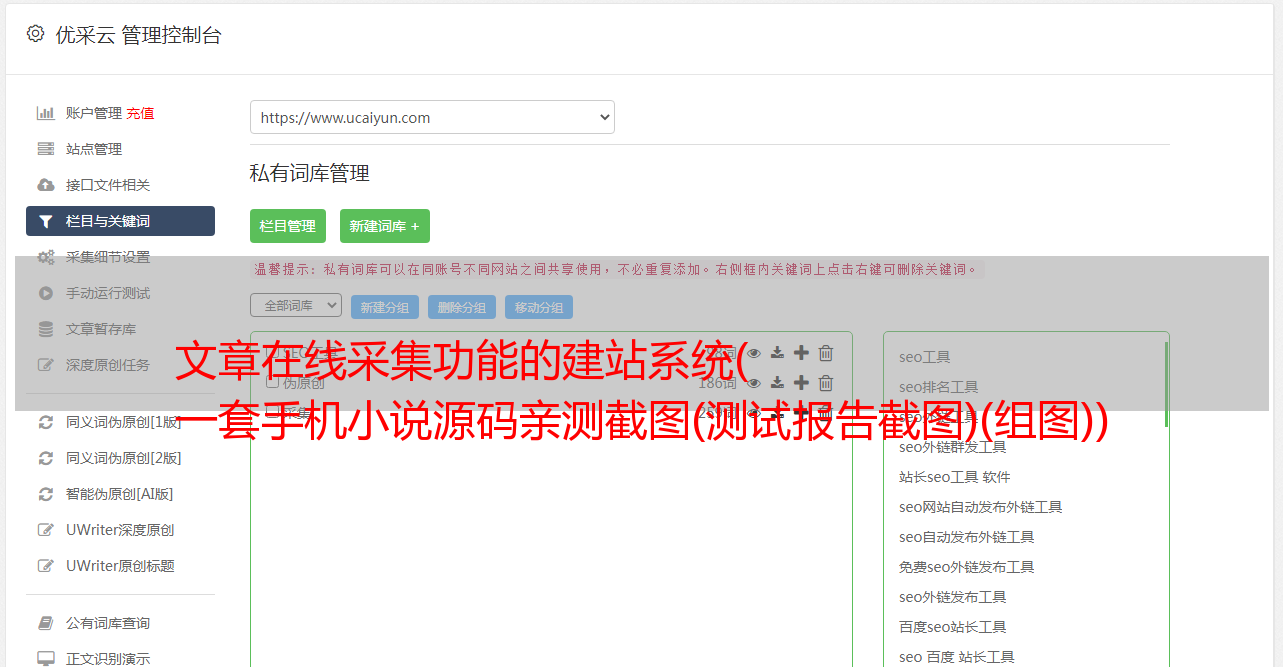Download the SEO row library above 伪原创
1283x667 pixels.
coord(777,353)
